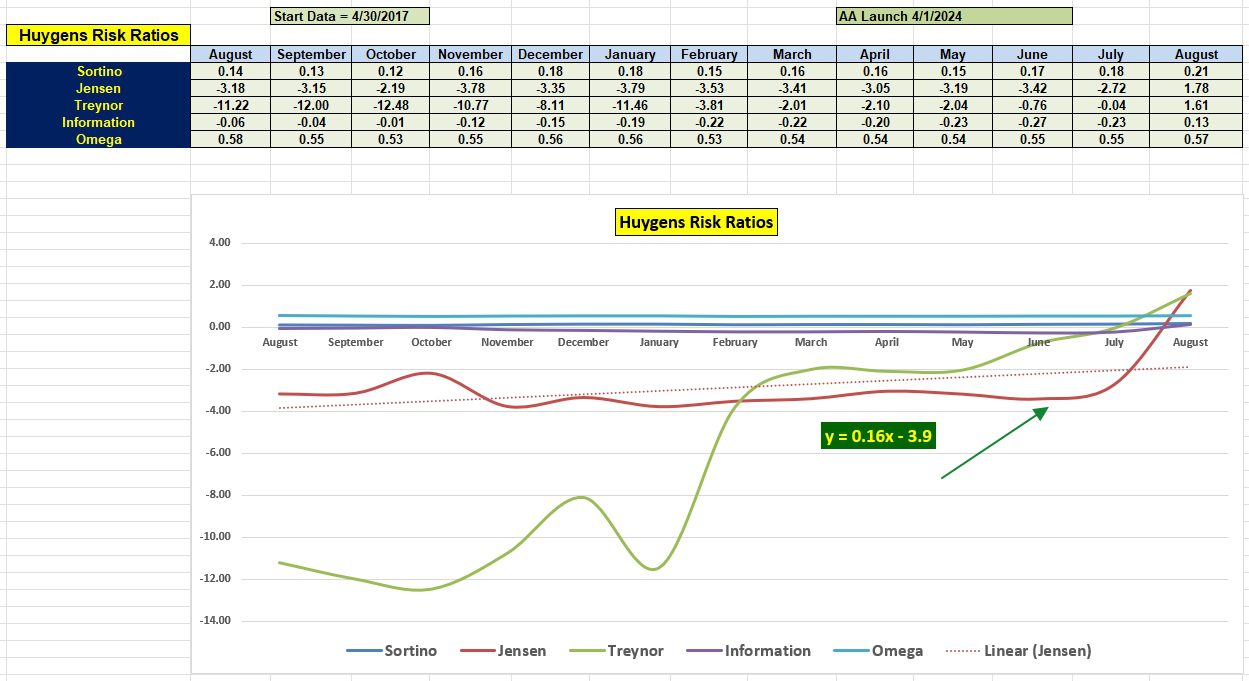Select the Information row label
This screenshot has height=681, width=1249.
(x=98, y=122)
